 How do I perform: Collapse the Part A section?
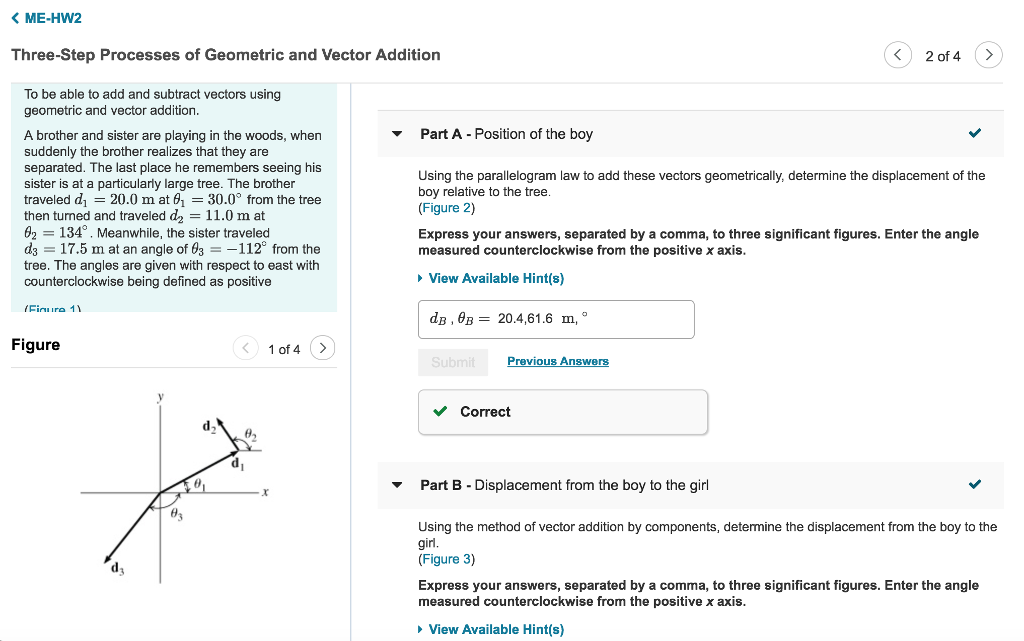[395, 133]
